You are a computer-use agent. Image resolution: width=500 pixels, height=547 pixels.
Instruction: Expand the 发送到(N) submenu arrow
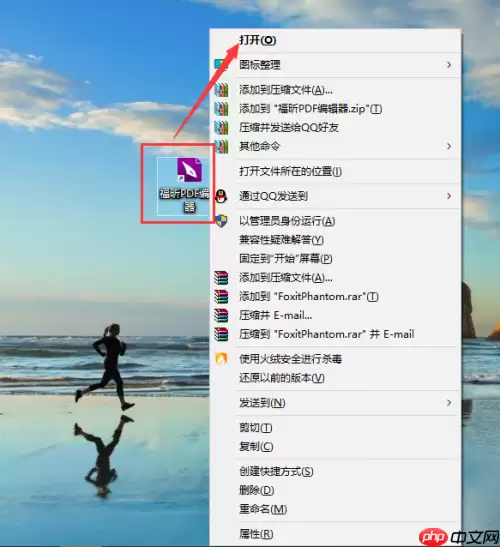pos(449,403)
